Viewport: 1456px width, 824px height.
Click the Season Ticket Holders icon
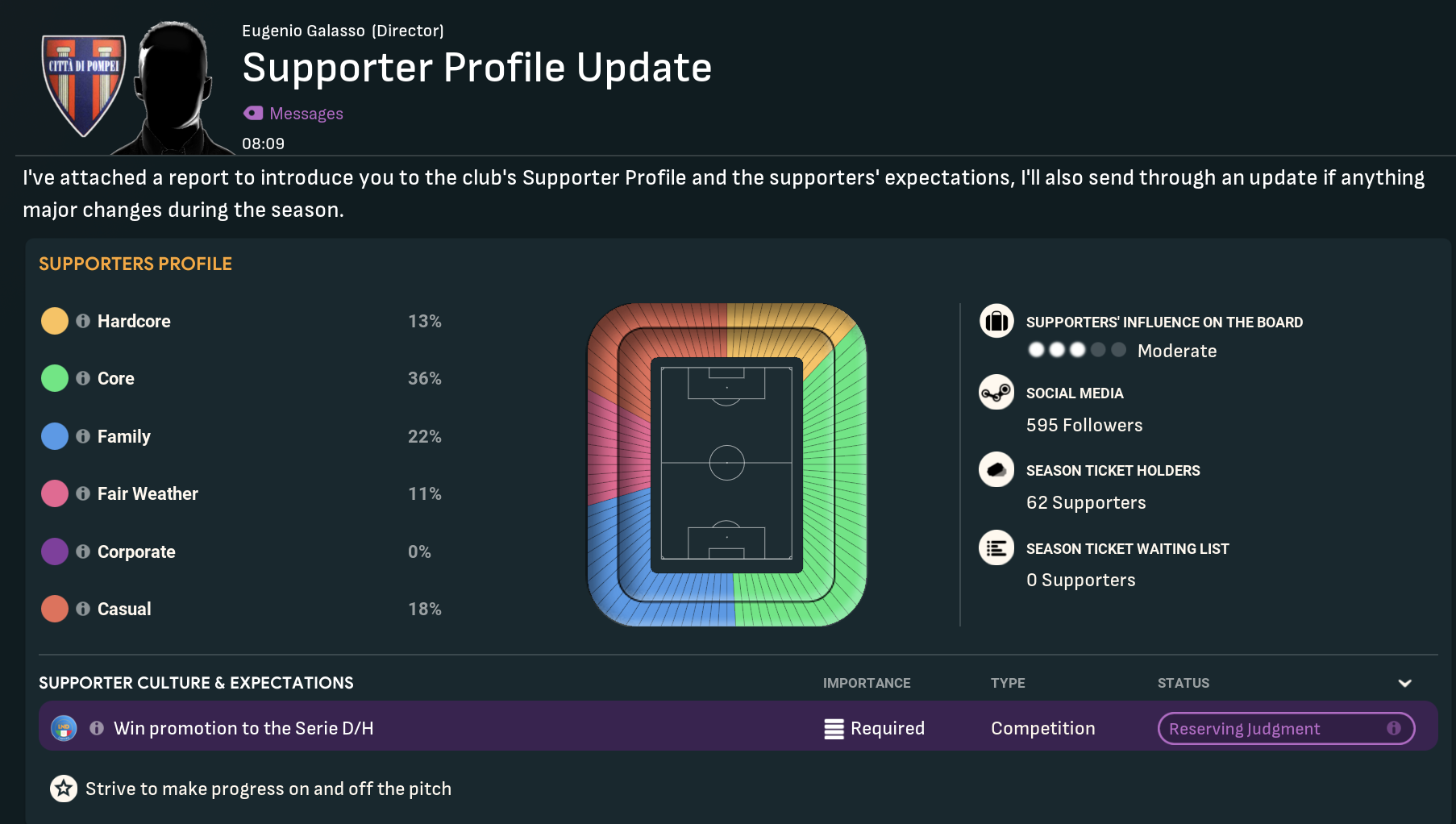pos(996,469)
